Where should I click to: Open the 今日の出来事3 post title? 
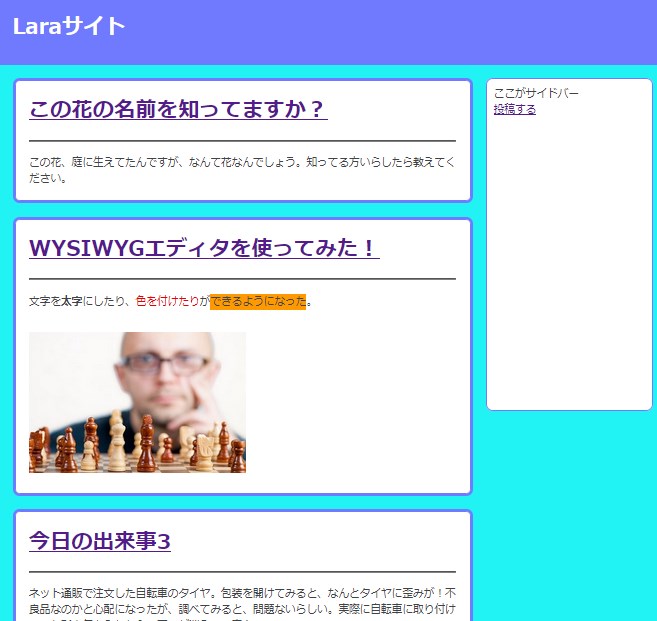click(100, 541)
